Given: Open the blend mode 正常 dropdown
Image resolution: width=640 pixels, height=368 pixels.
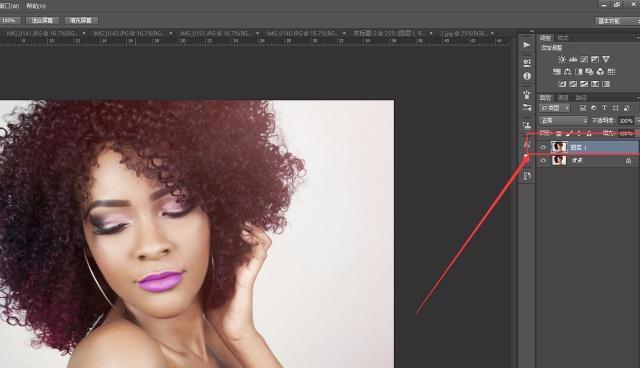Looking at the screenshot, I should coord(563,120).
